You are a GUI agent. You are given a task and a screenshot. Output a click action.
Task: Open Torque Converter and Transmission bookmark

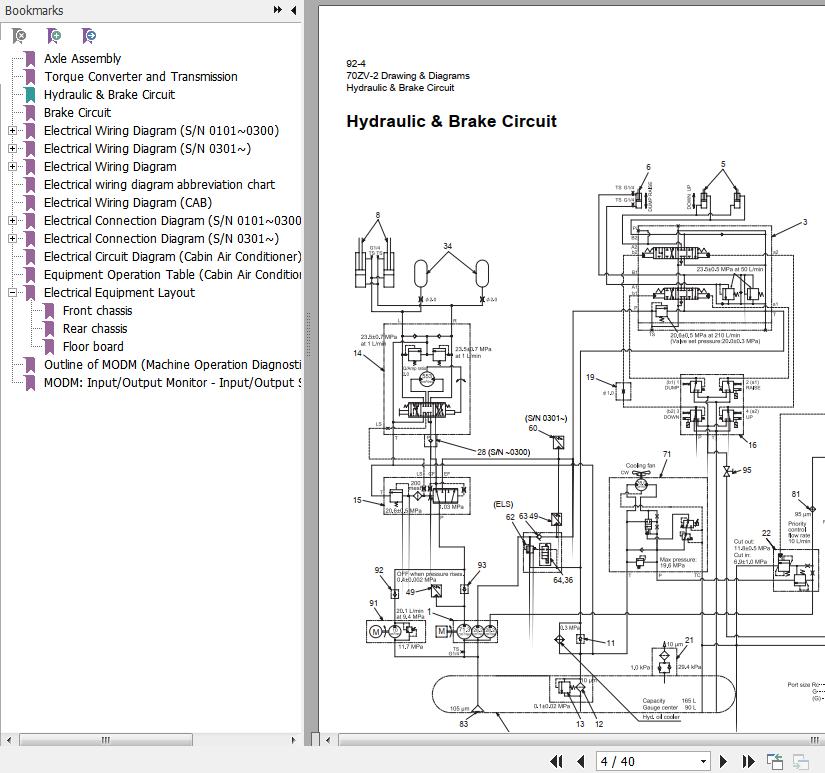(x=140, y=77)
